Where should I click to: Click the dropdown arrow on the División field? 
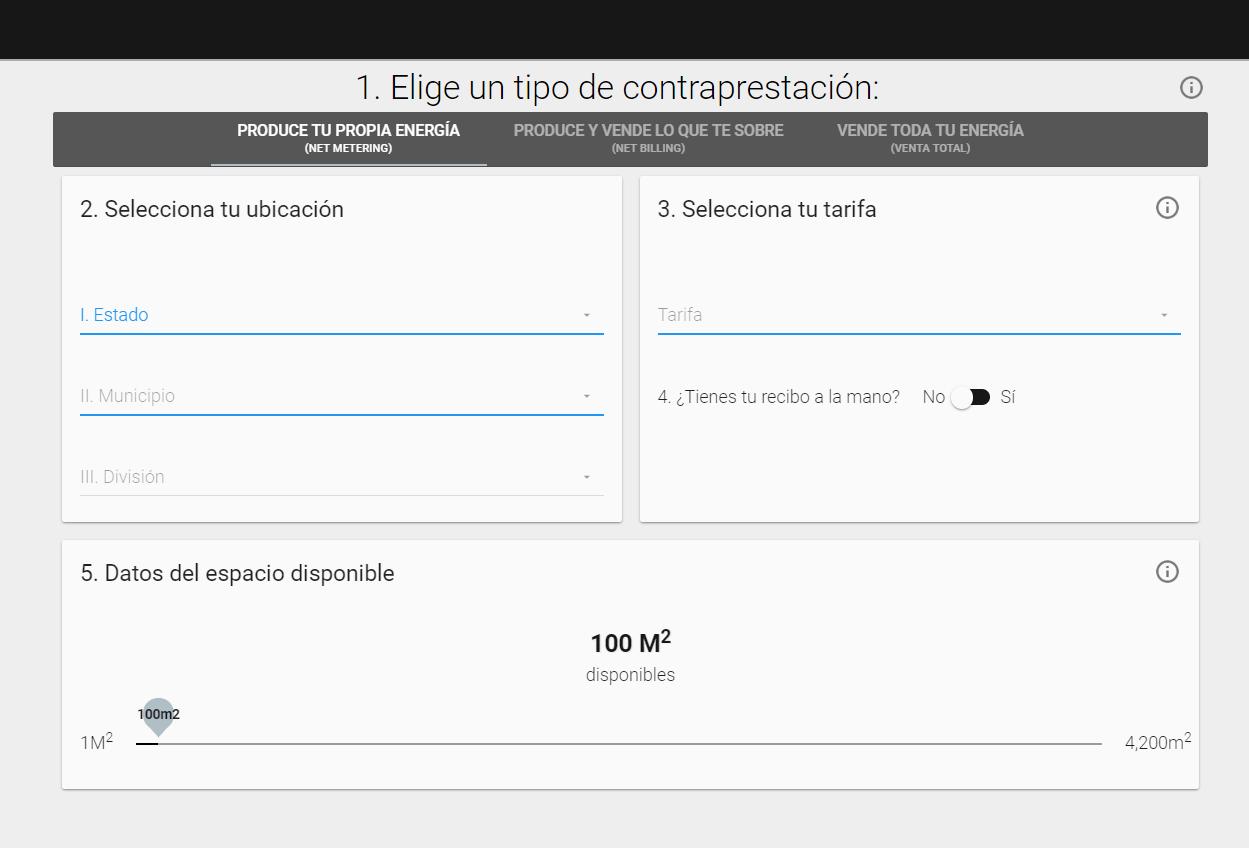(x=586, y=477)
